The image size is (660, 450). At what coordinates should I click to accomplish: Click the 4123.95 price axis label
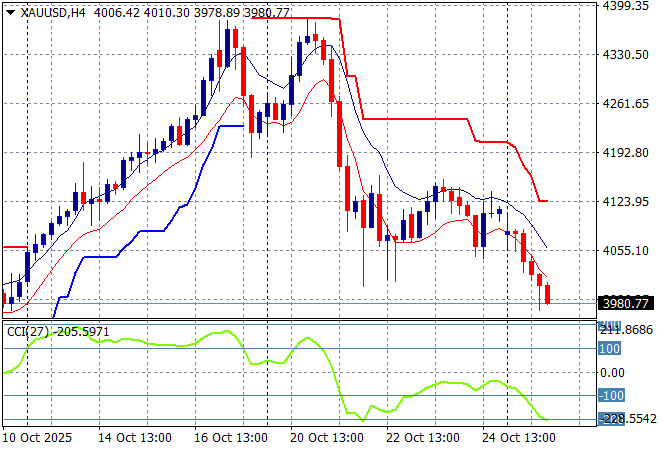point(627,202)
